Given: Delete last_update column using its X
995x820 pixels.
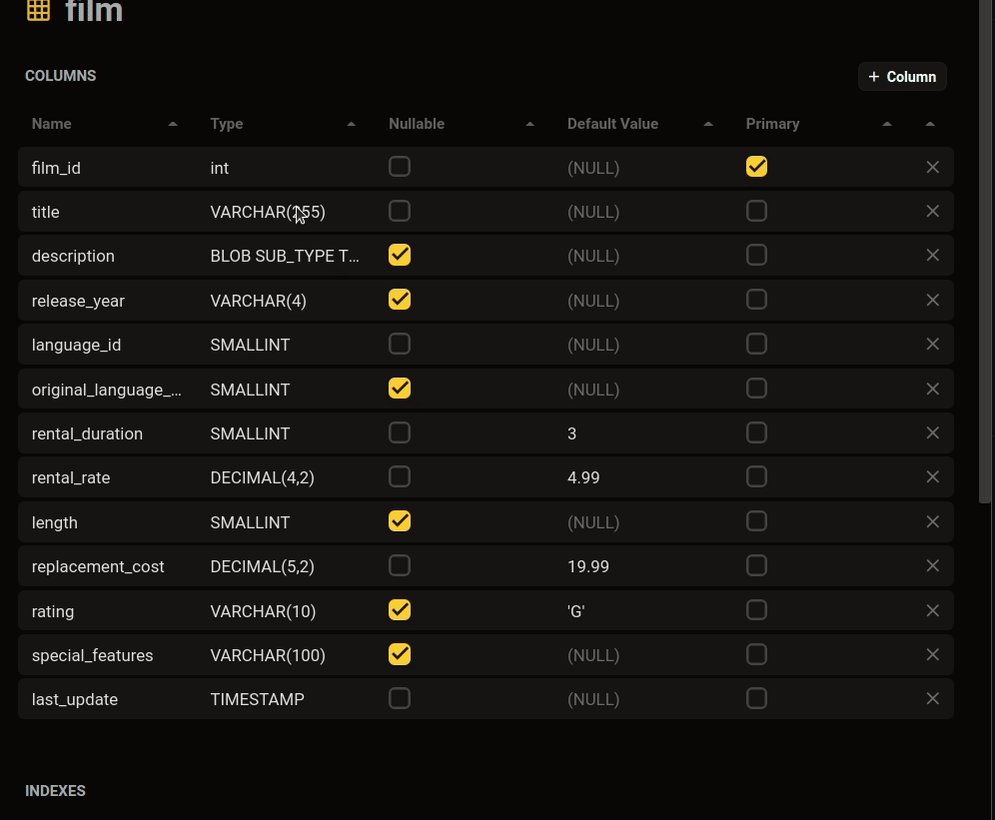Looking at the screenshot, I should (932, 699).
